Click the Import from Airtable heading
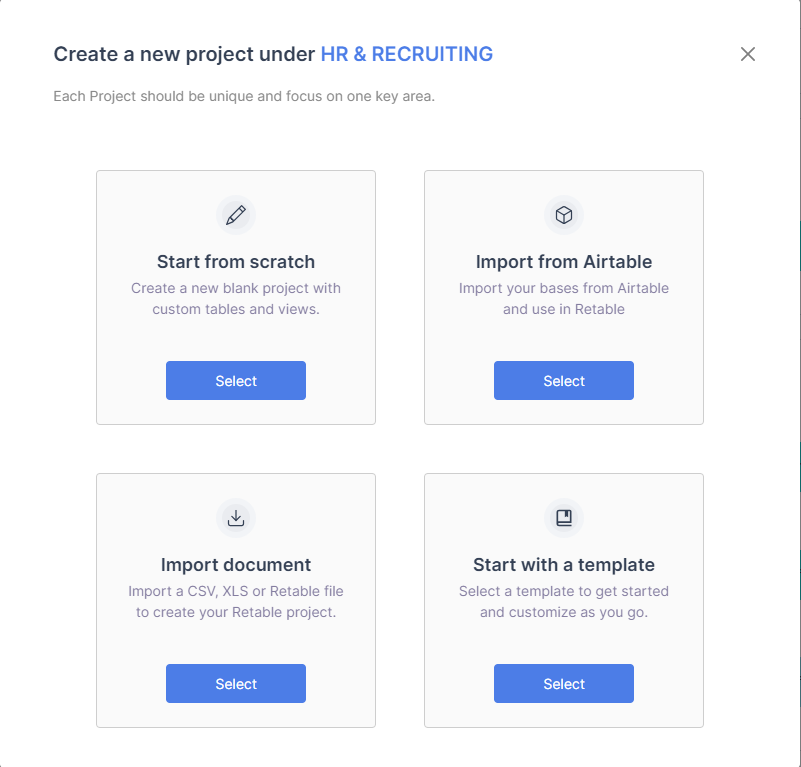801x767 pixels. click(x=564, y=262)
